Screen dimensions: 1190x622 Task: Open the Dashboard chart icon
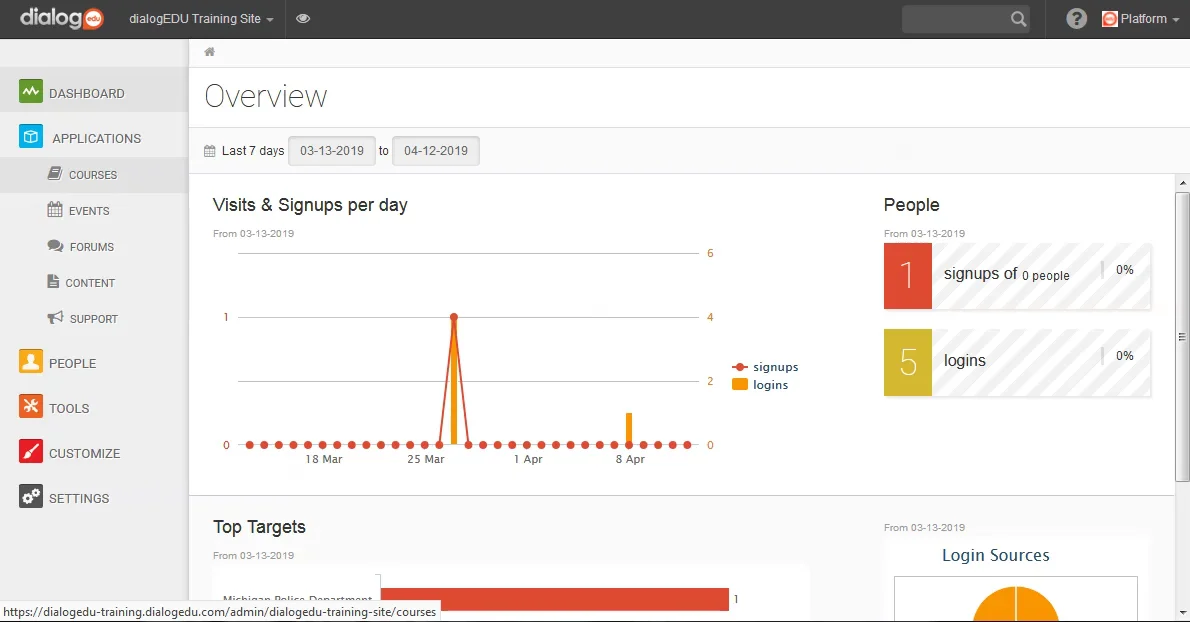[x=30, y=92]
